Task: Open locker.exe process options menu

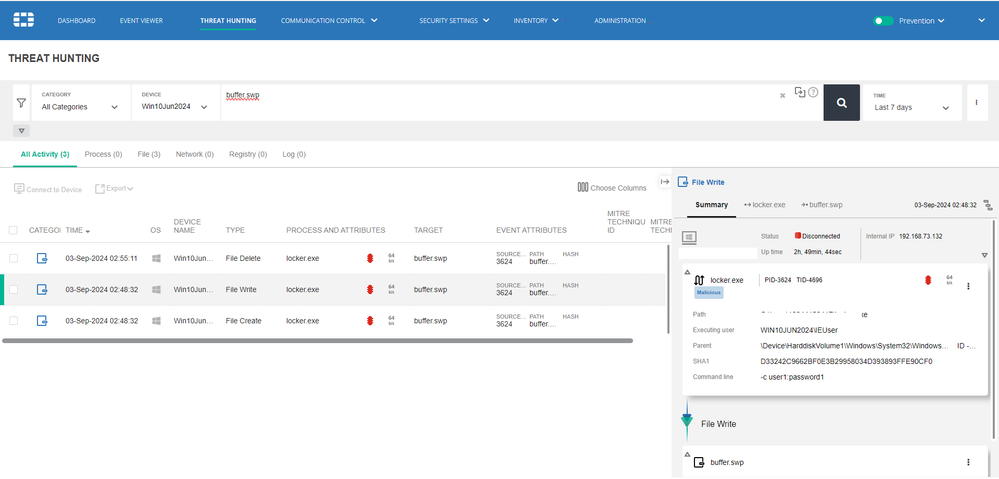Action: (967, 286)
